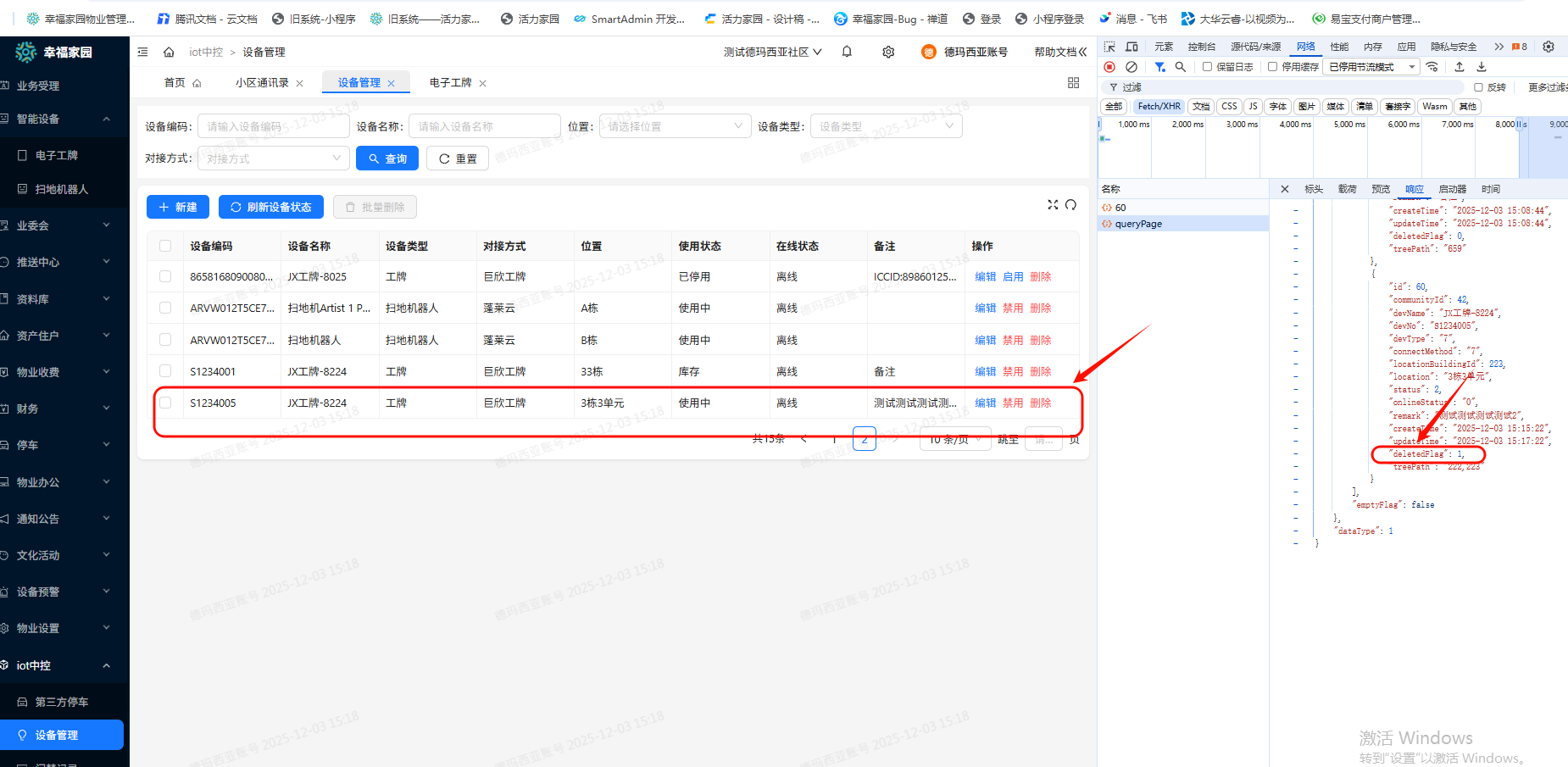
Task: Click 编辑 link for device S1234001
Action: click(x=985, y=372)
